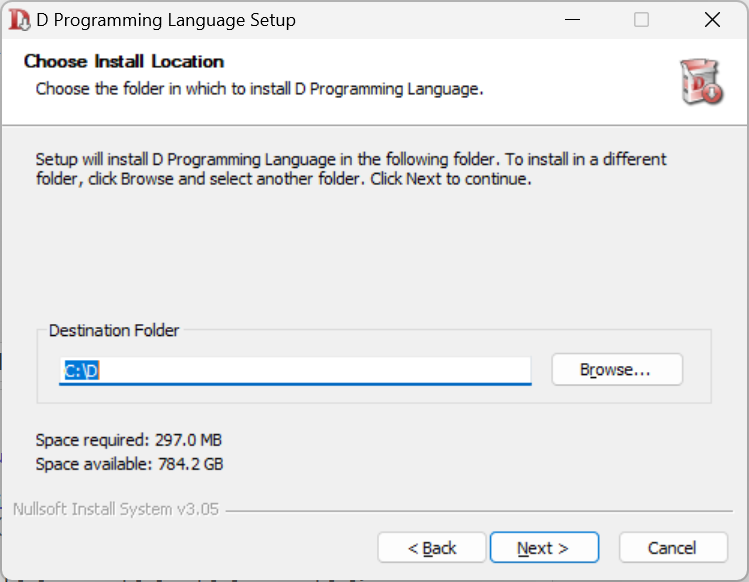This screenshot has height=582, width=749.
Task: Click the "Choose Install Location" heading
Action: (124, 61)
